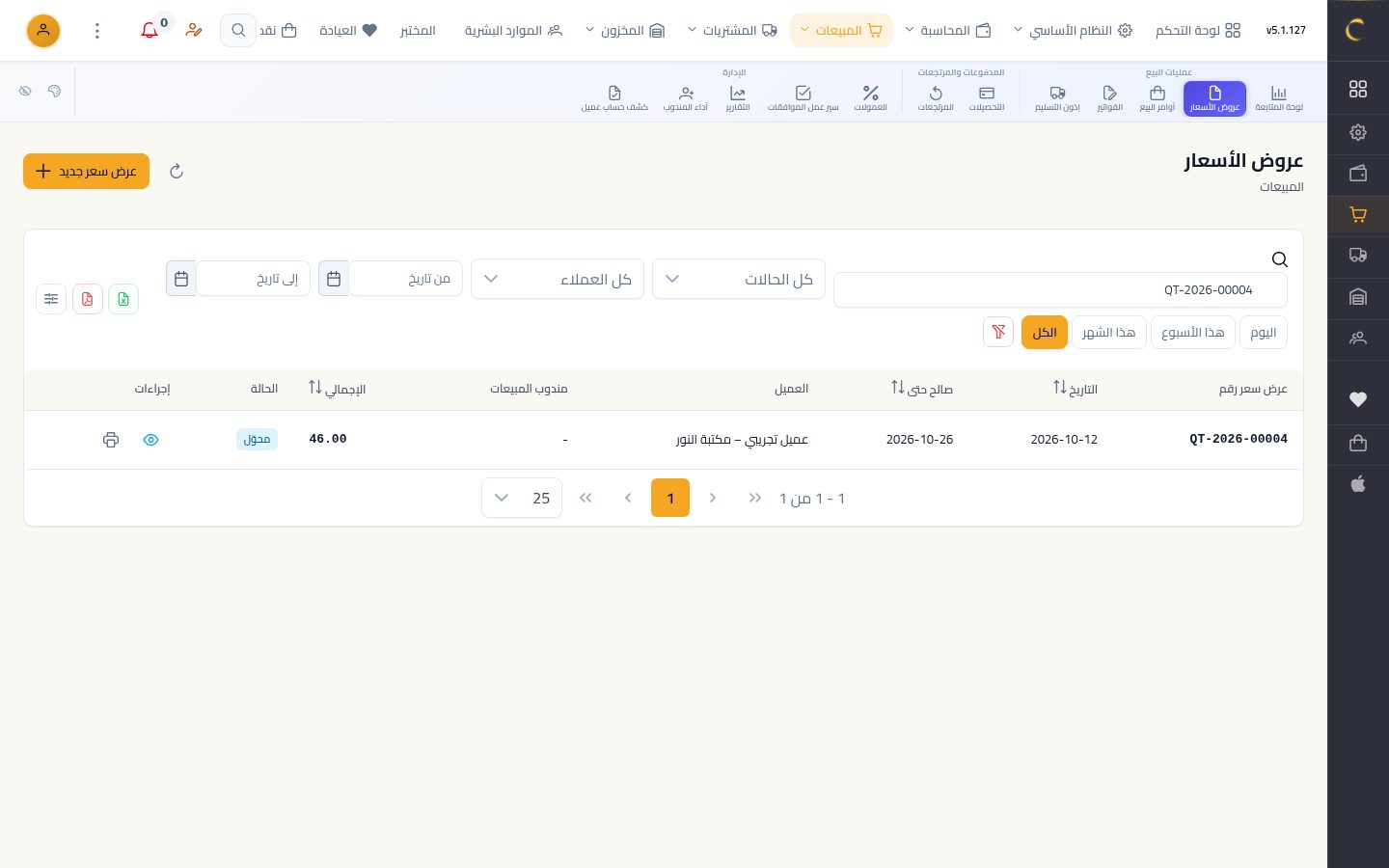1389x868 pixels.
Task: Create a new quotation (عرض سعر جديد)
Action: point(87,172)
